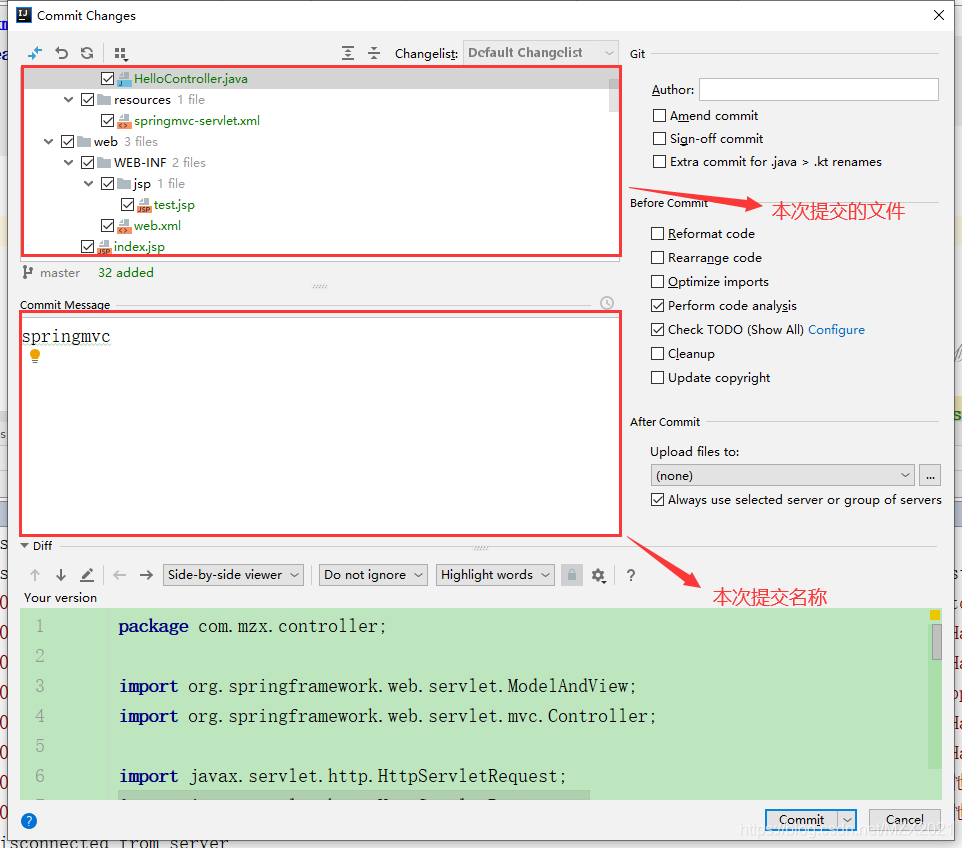
Task: Uncheck the resources folder checkbox
Action: (87, 99)
